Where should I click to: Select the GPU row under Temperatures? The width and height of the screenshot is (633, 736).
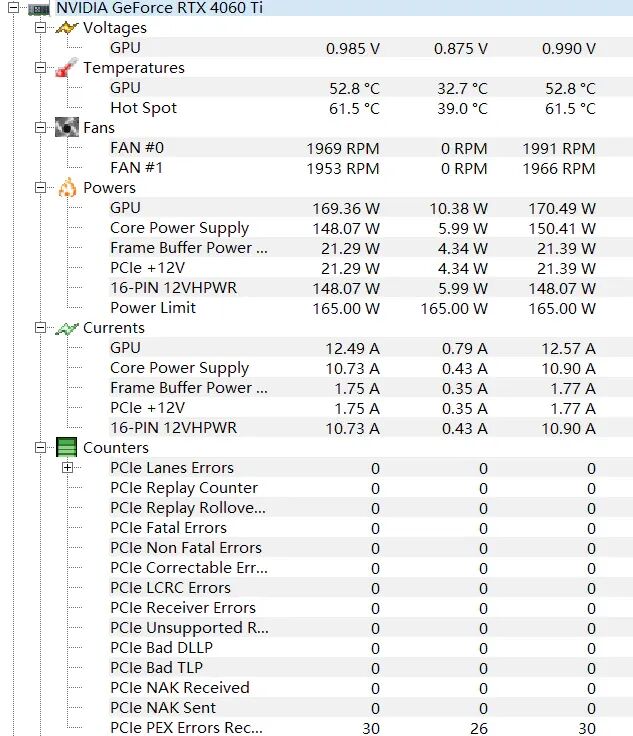[x=371, y=88]
